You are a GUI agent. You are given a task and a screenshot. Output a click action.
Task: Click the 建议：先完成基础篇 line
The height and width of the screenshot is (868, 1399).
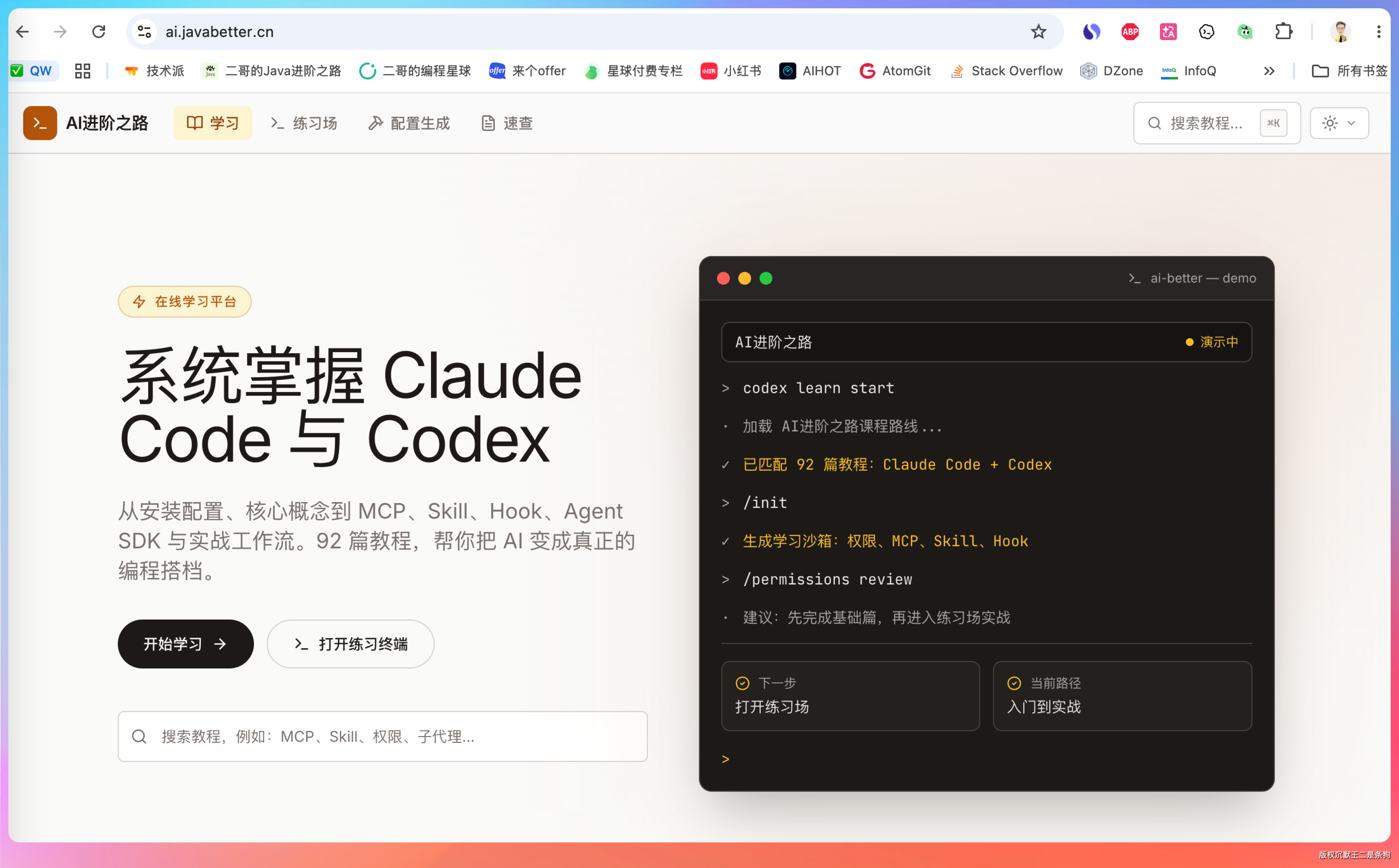tap(876, 618)
